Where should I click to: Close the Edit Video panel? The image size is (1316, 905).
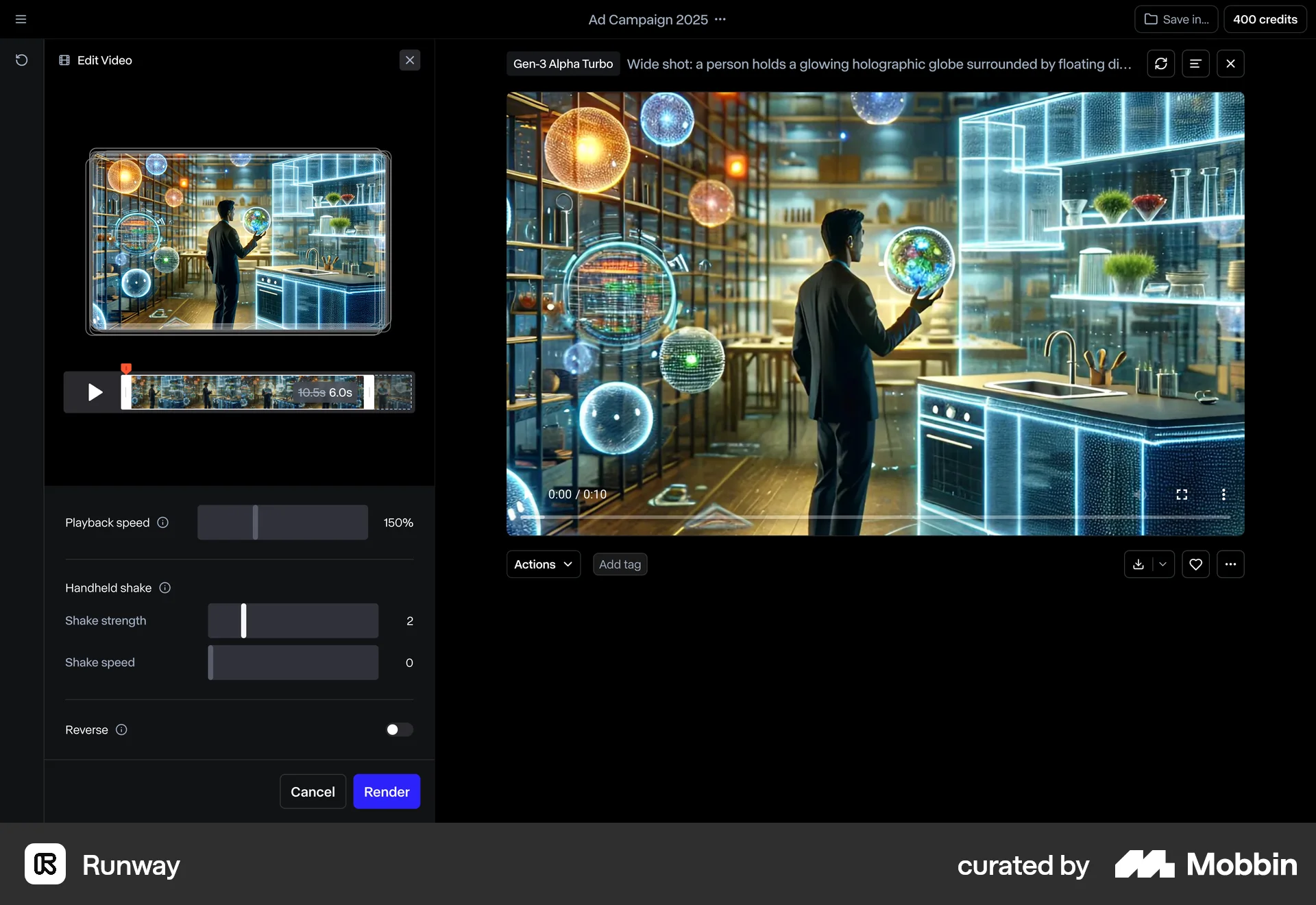(410, 60)
